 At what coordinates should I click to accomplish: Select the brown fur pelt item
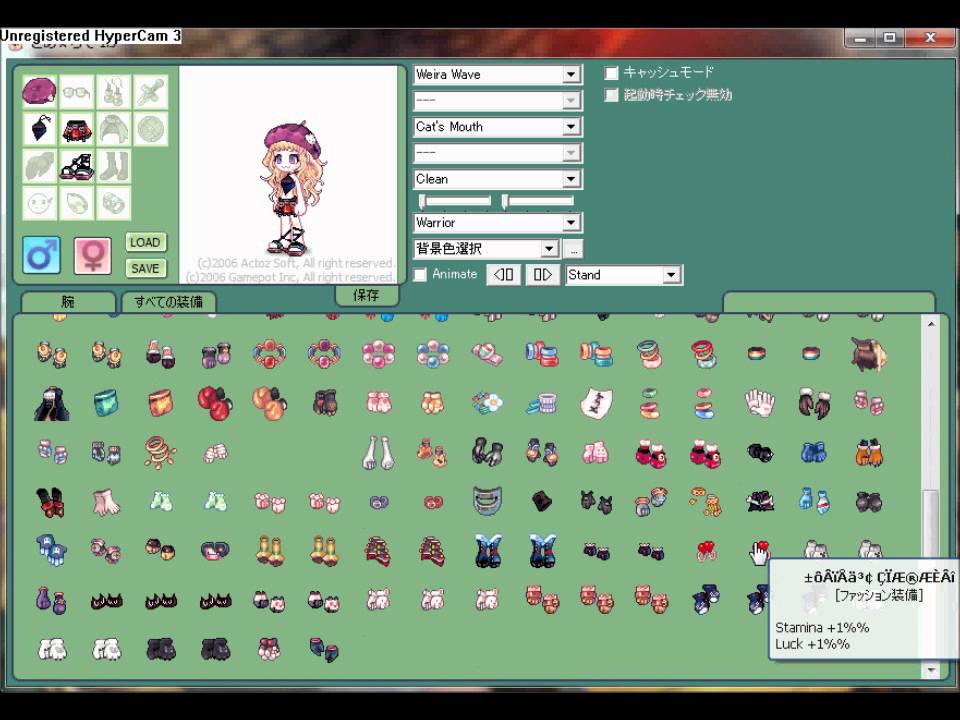[868, 354]
